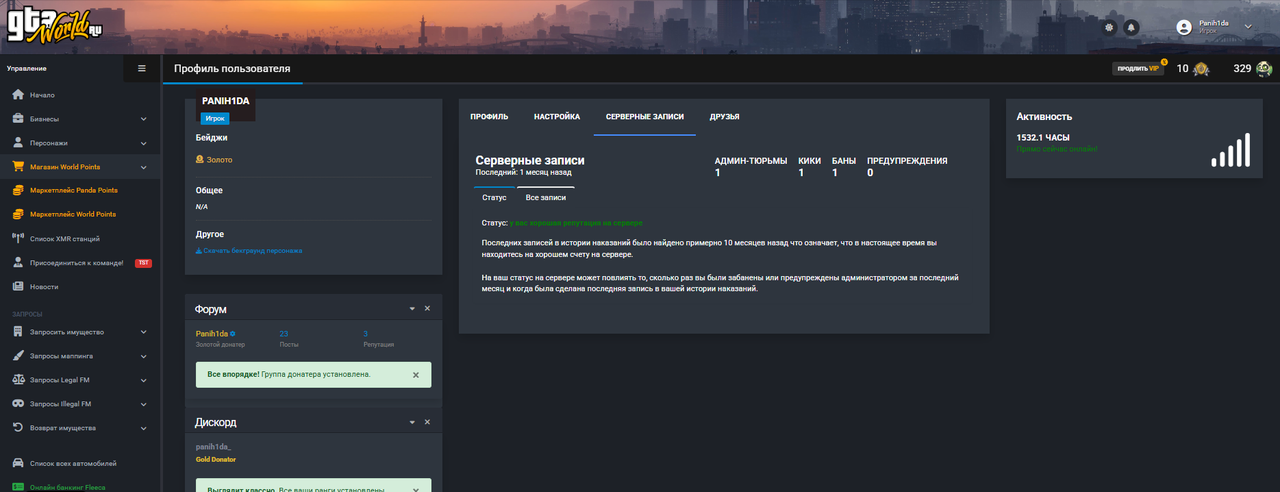Click the icon for Запросить имущество

click(18, 332)
